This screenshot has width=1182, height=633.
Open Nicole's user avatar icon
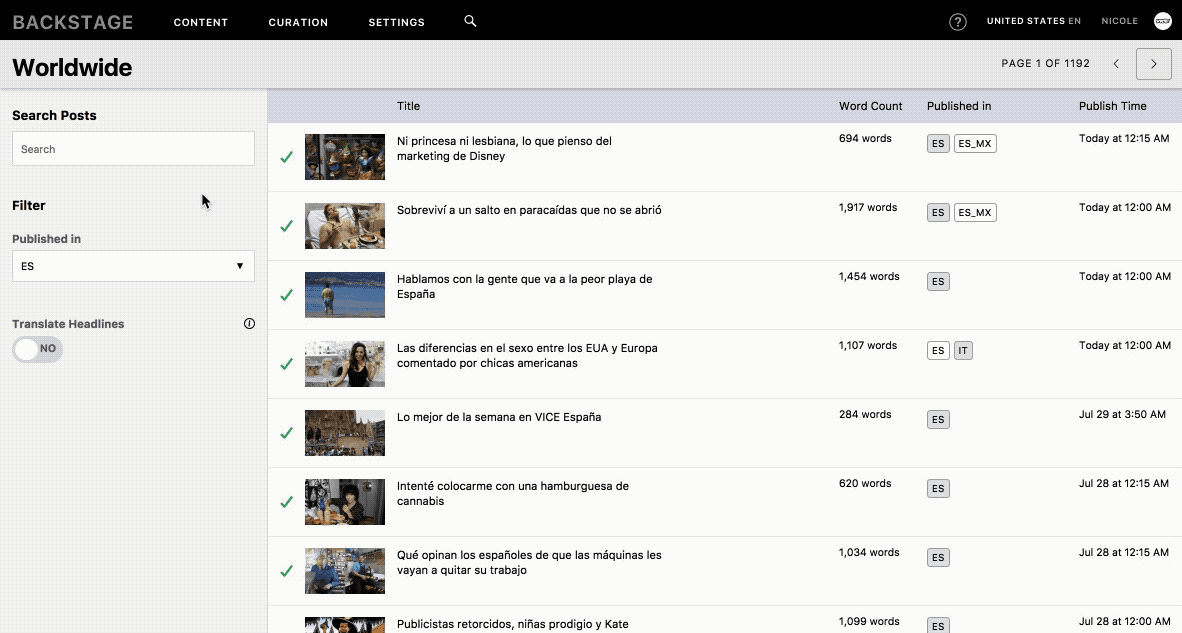click(x=1162, y=21)
